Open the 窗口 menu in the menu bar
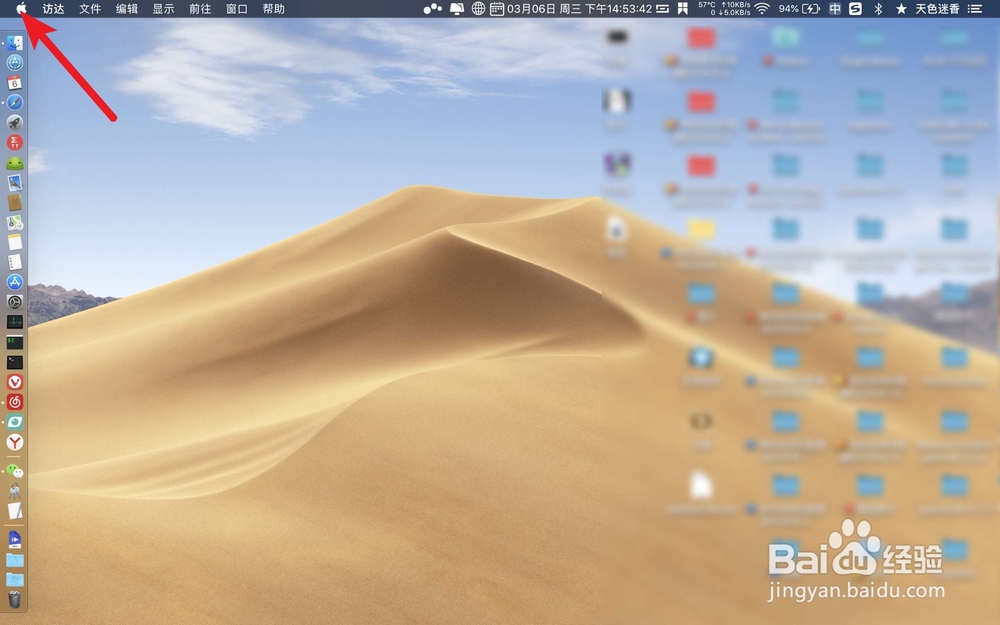This screenshot has width=1000, height=625. coord(236,10)
